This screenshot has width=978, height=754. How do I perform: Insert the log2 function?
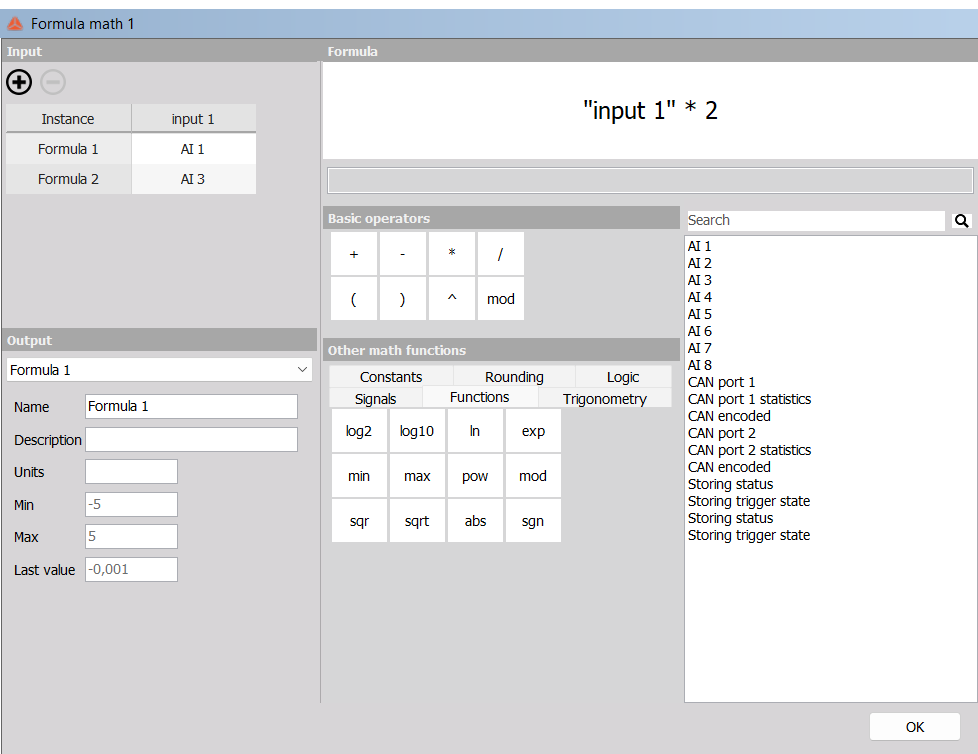(359, 431)
